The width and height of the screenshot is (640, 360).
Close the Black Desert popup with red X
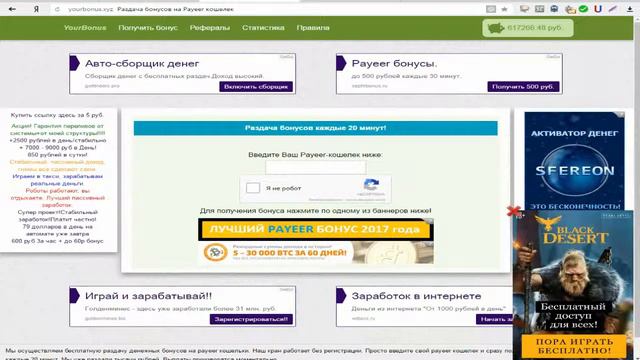coord(513,211)
